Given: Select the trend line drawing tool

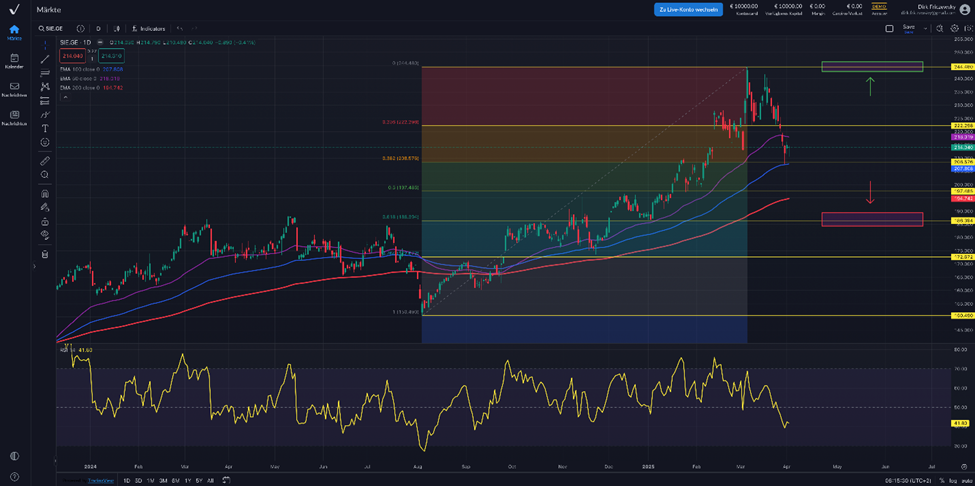Looking at the screenshot, I should [x=45, y=59].
